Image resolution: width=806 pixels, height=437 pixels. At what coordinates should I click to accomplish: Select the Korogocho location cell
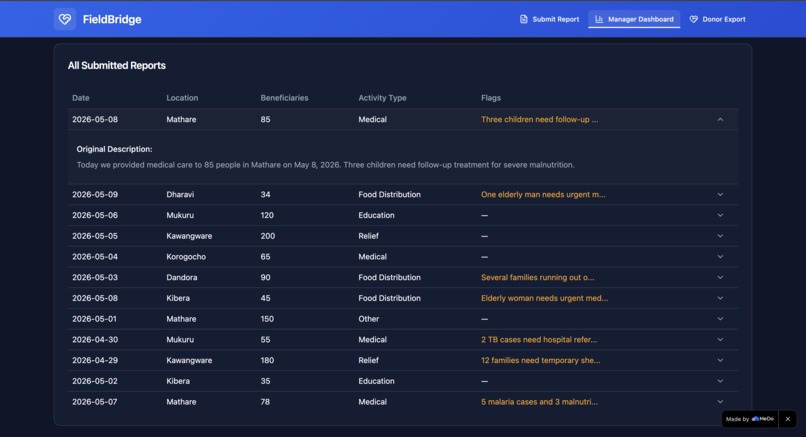coord(186,257)
